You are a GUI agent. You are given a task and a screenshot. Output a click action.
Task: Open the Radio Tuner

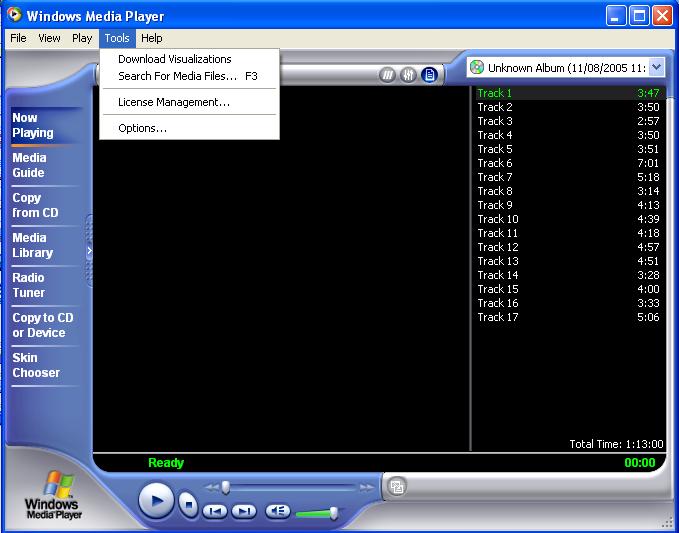tap(45, 285)
